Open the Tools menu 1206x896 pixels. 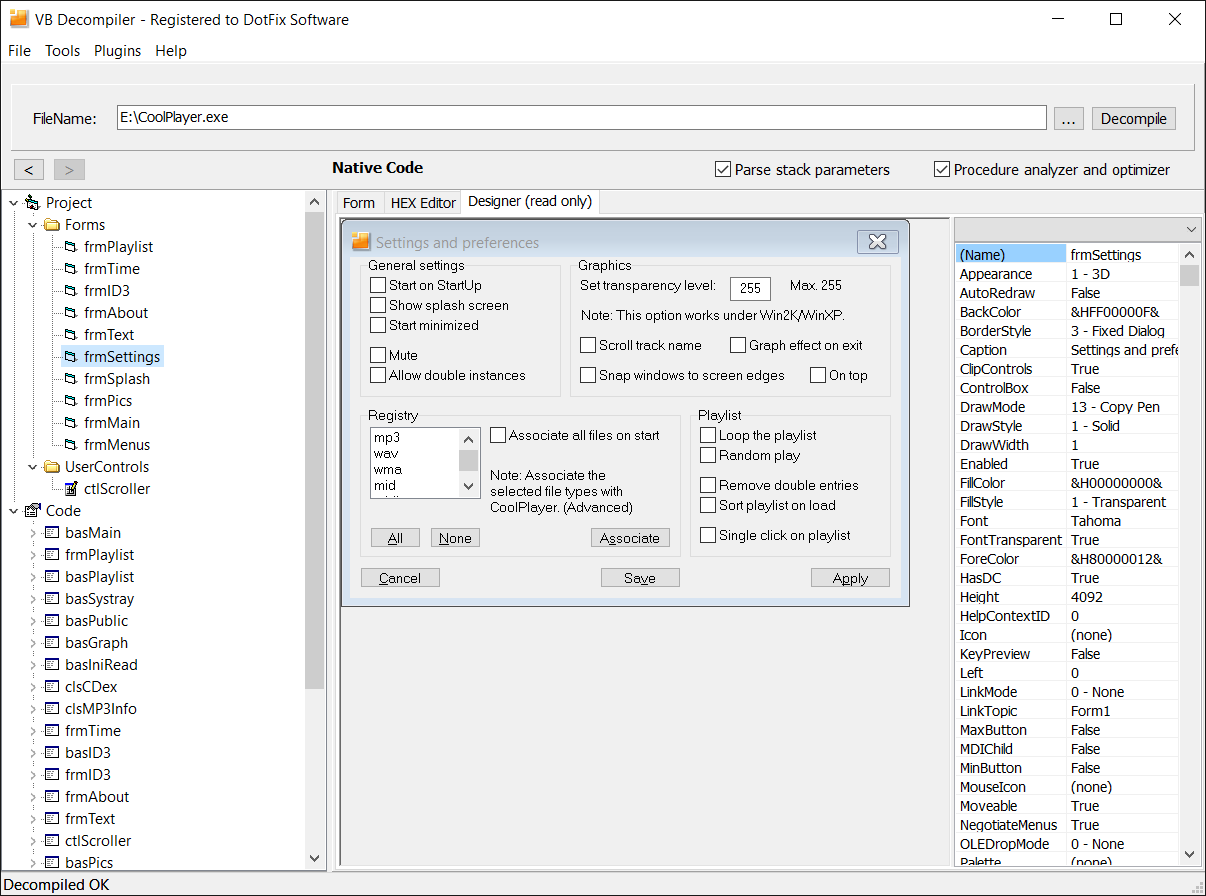[62, 51]
